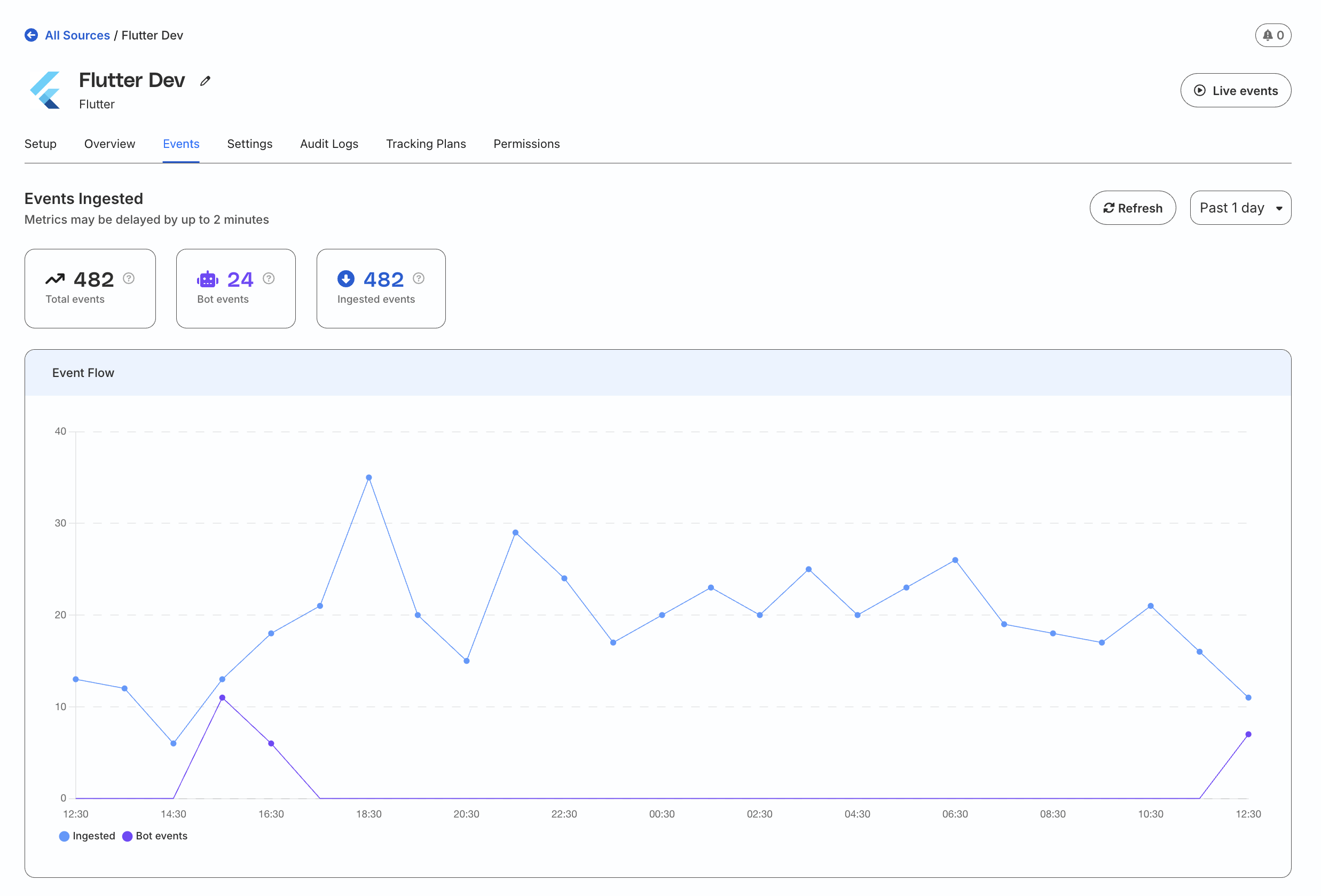Image resolution: width=1321 pixels, height=896 pixels.
Task: Open the Settings tab
Action: 249,144
